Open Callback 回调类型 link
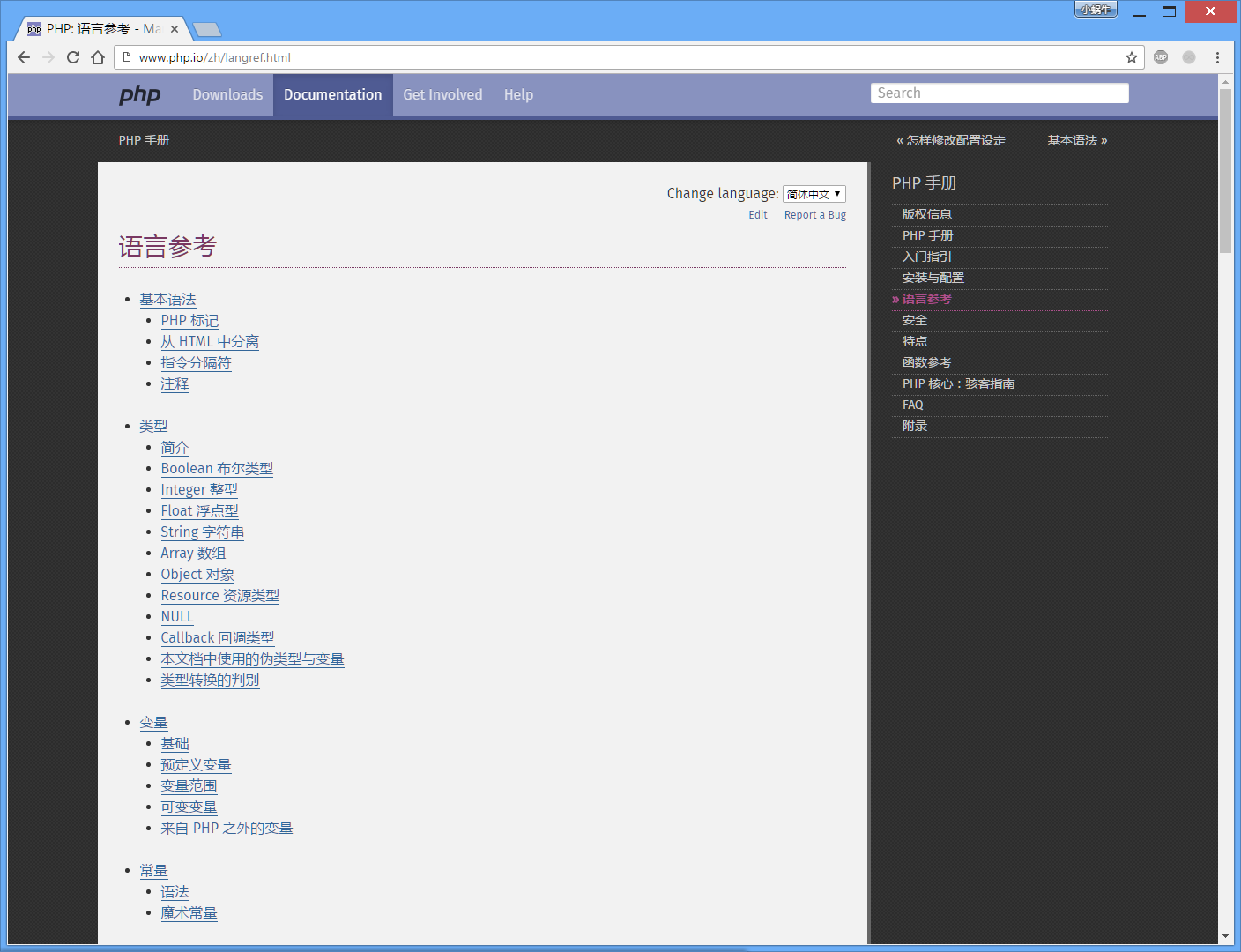 tap(218, 638)
